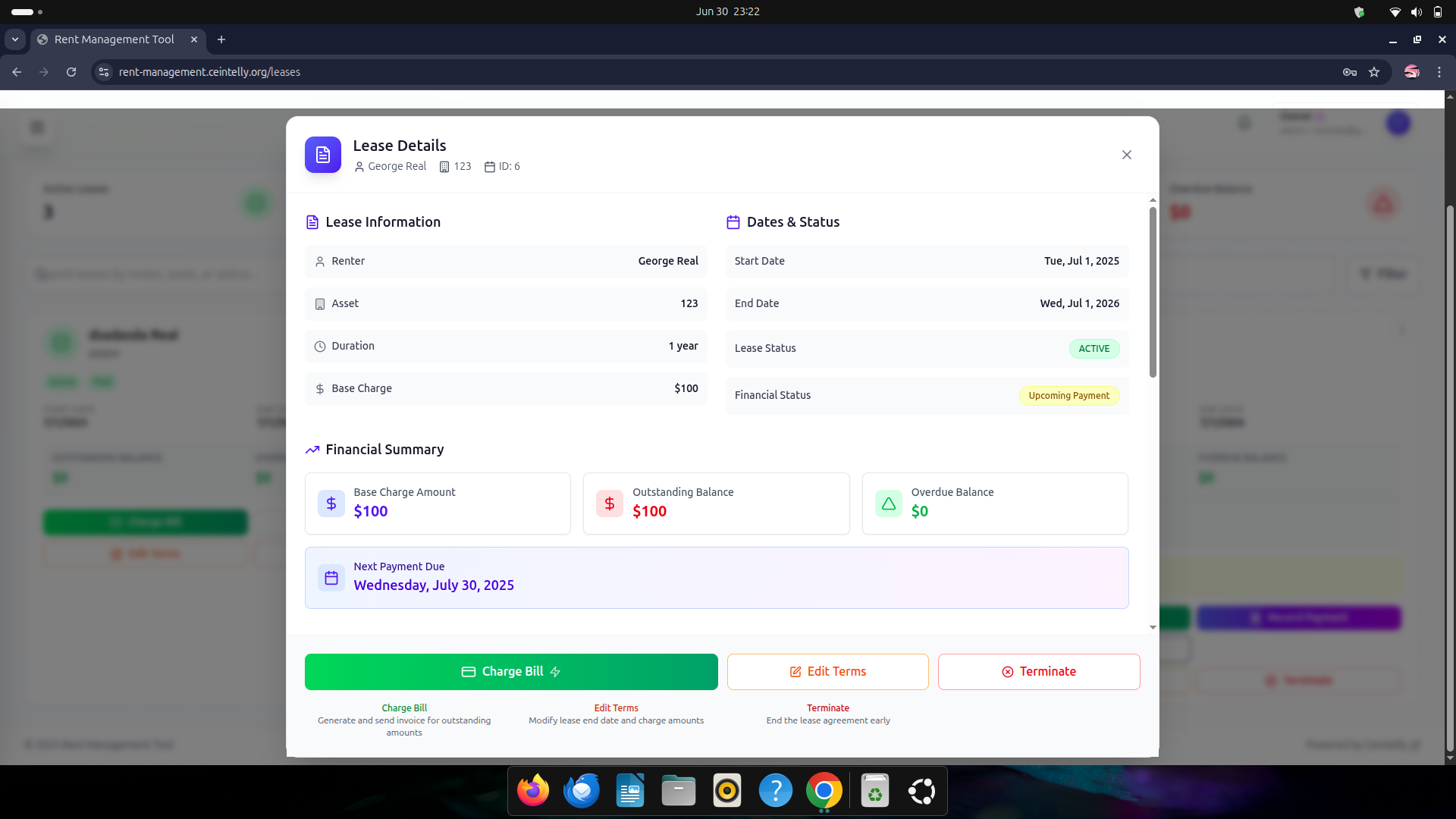Click the Base Charge Amount dollar icon
This screenshot has width=1456, height=819.
331,504
